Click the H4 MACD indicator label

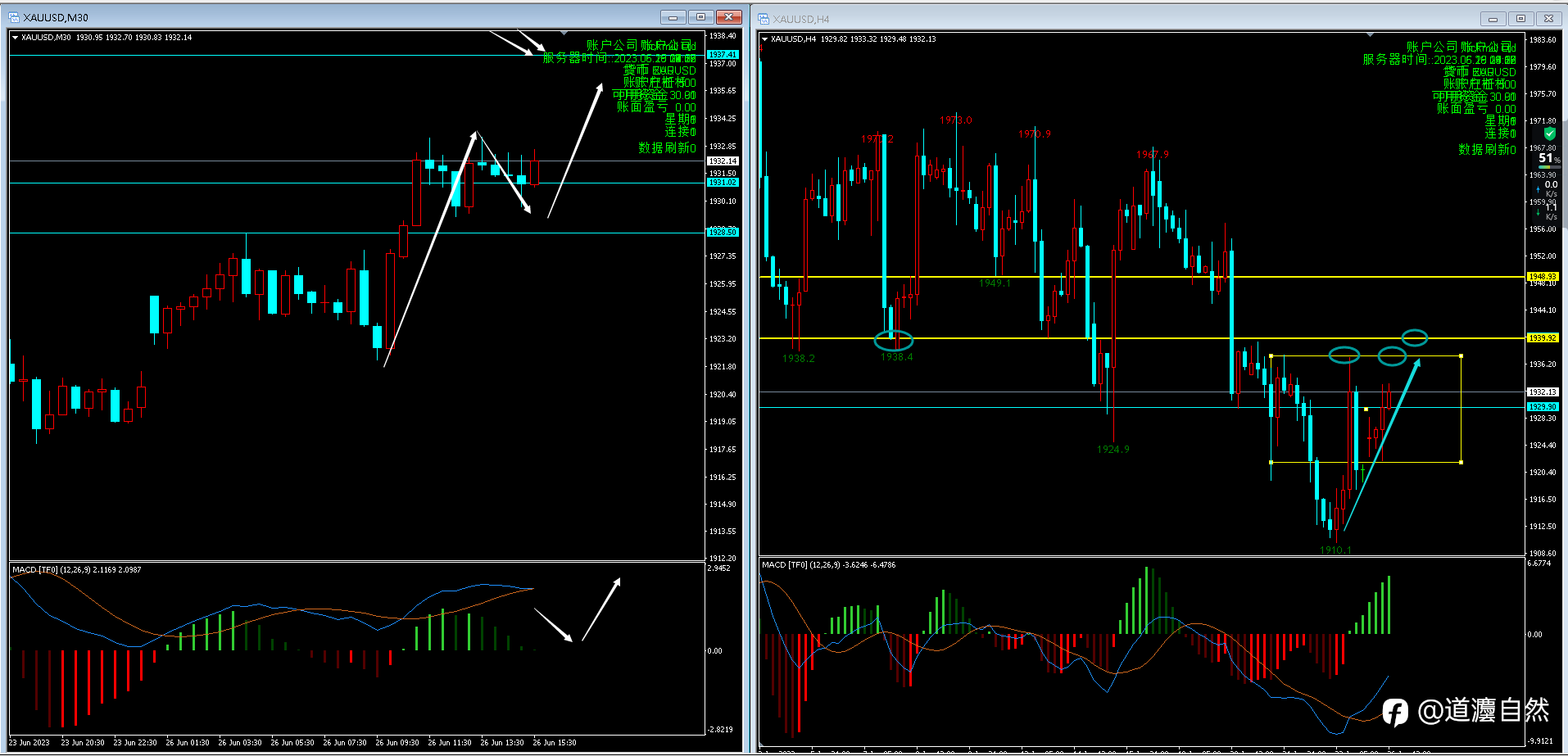point(828,565)
